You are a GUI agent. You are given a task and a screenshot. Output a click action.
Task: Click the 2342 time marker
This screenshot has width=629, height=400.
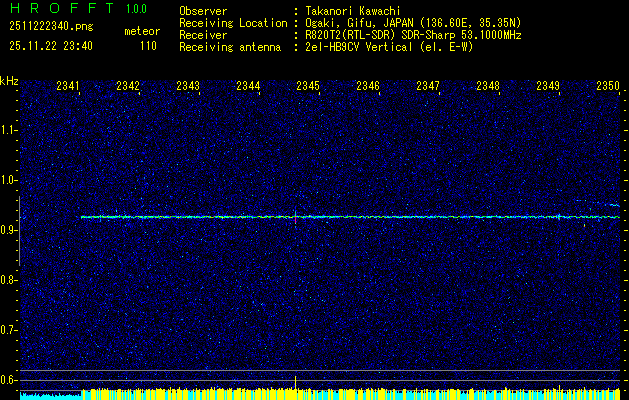128,85
